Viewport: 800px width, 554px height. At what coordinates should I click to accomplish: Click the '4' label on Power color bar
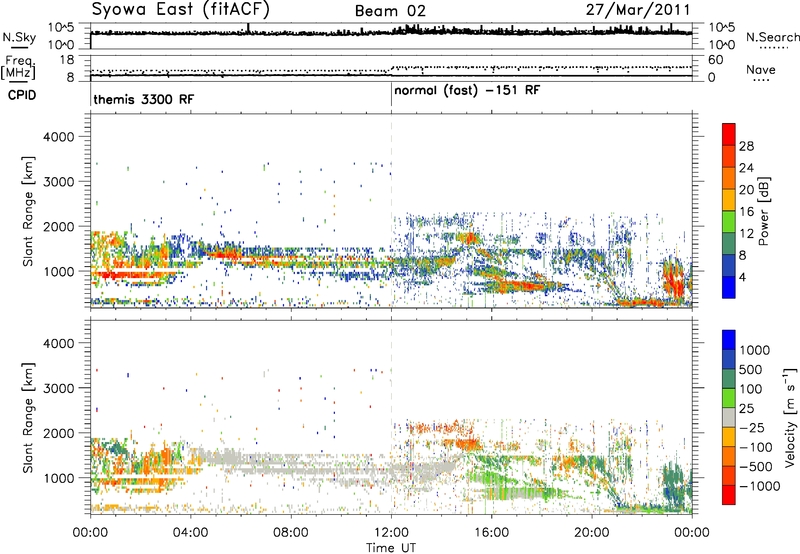(742, 277)
